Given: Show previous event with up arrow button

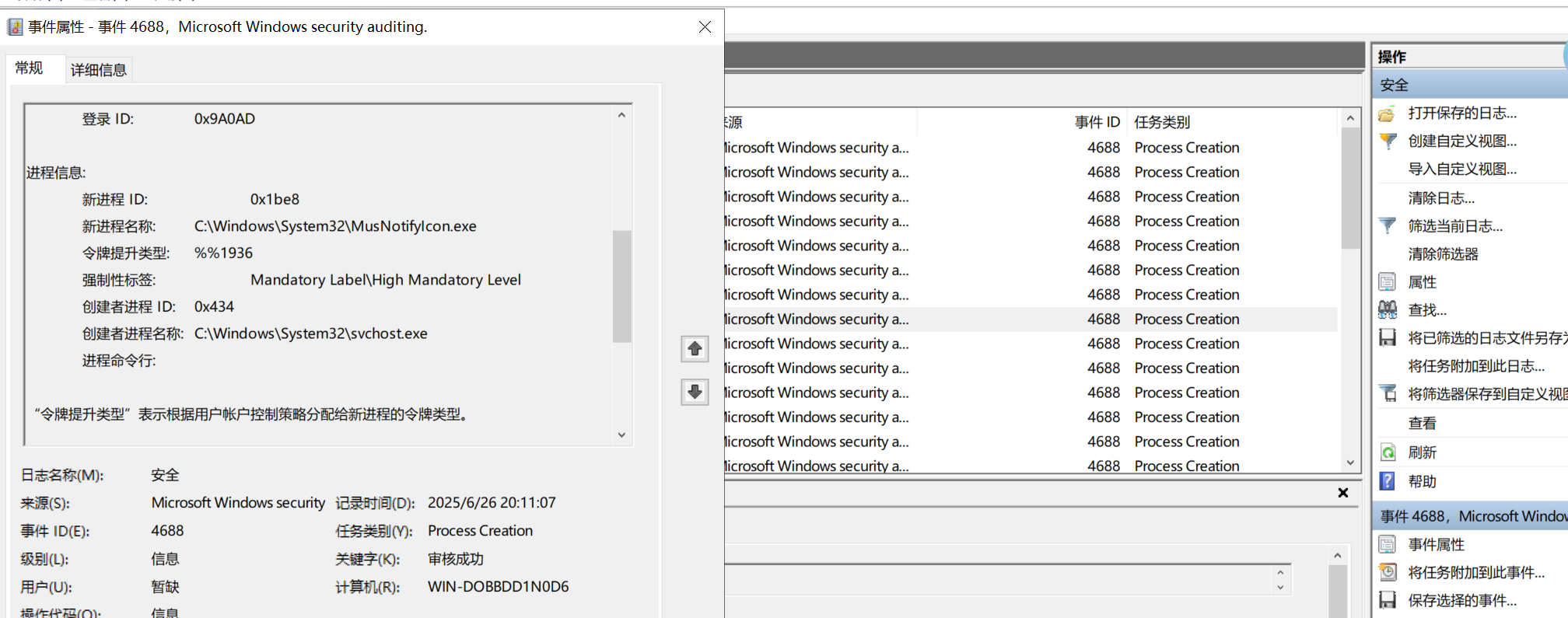Looking at the screenshot, I should click(695, 349).
